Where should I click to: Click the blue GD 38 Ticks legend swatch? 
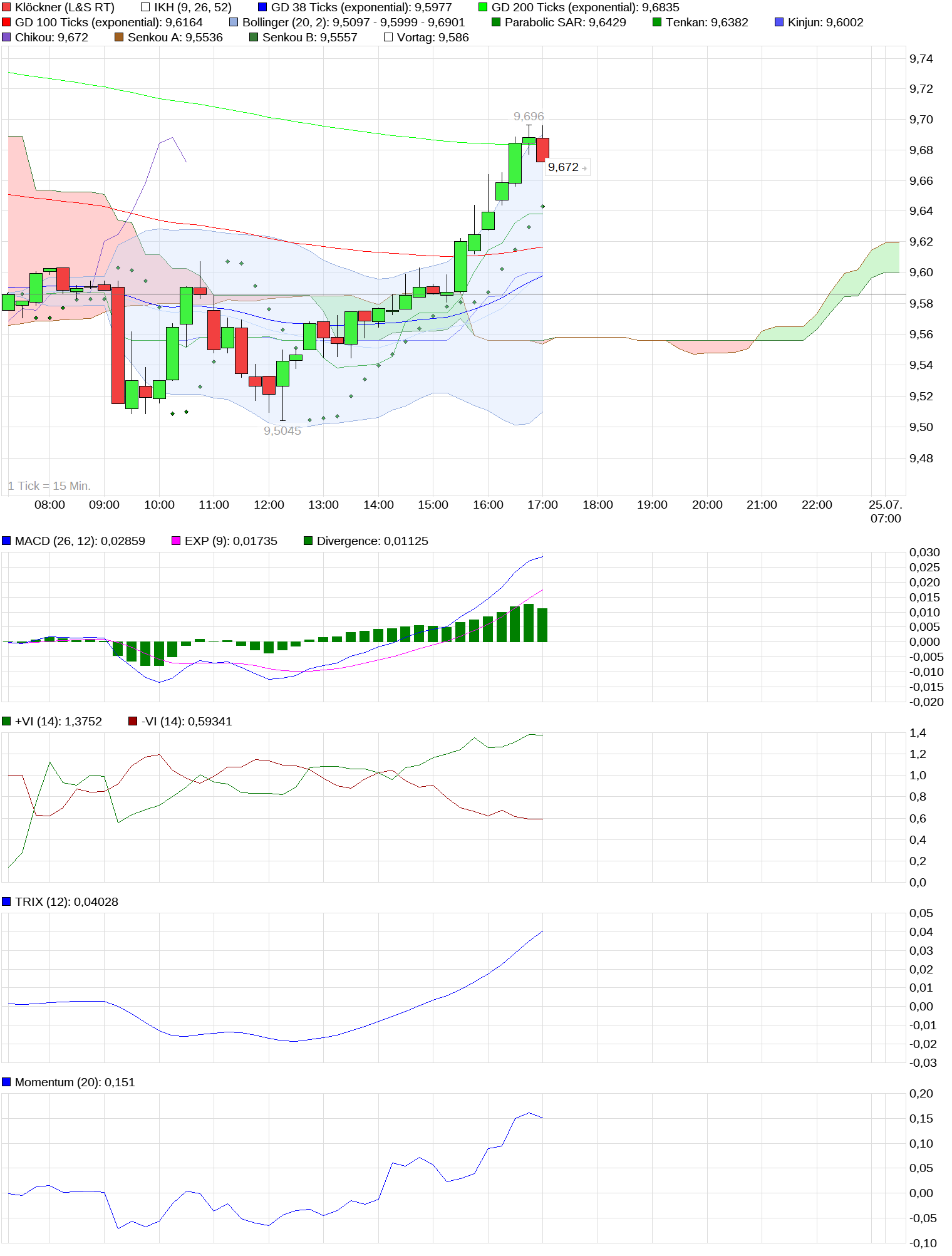click(x=262, y=8)
